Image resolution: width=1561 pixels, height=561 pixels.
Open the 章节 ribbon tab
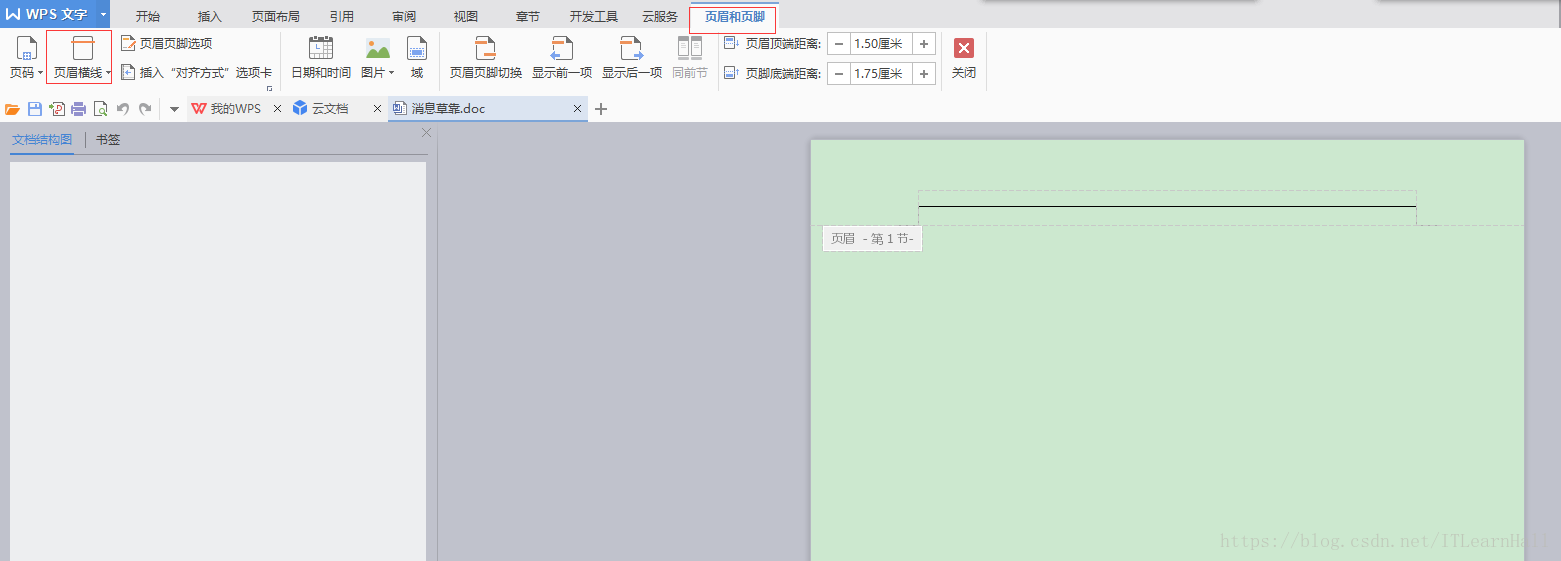[528, 17]
